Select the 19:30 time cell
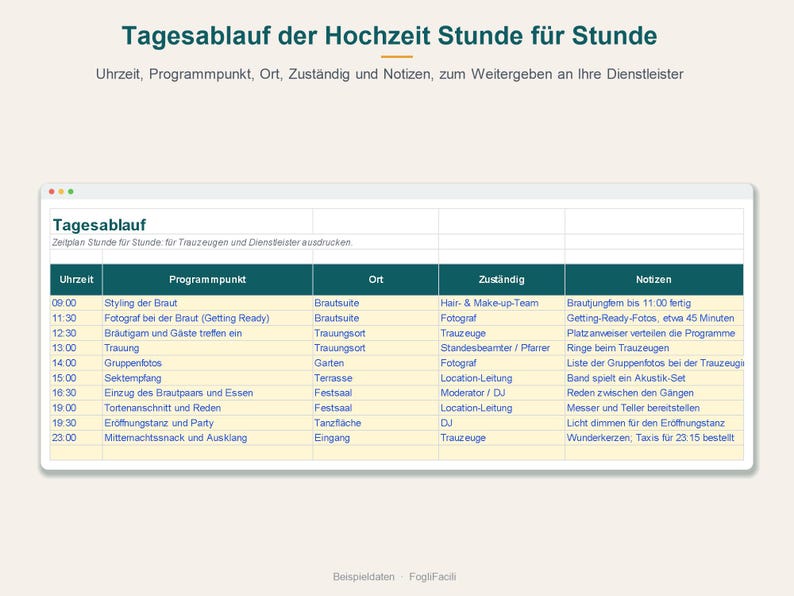The width and height of the screenshot is (794, 596). (76, 423)
